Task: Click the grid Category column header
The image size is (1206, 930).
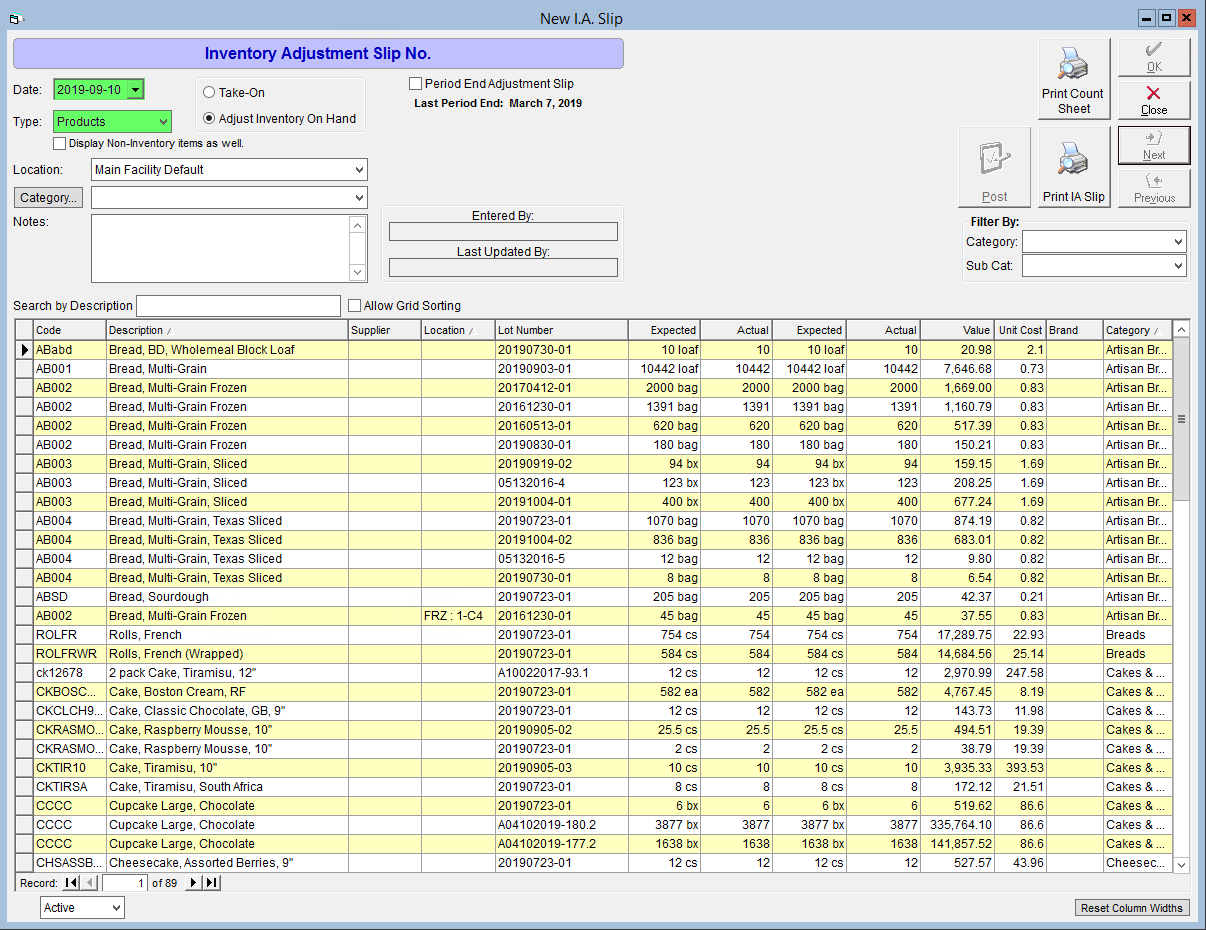Action: (1138, 330)
